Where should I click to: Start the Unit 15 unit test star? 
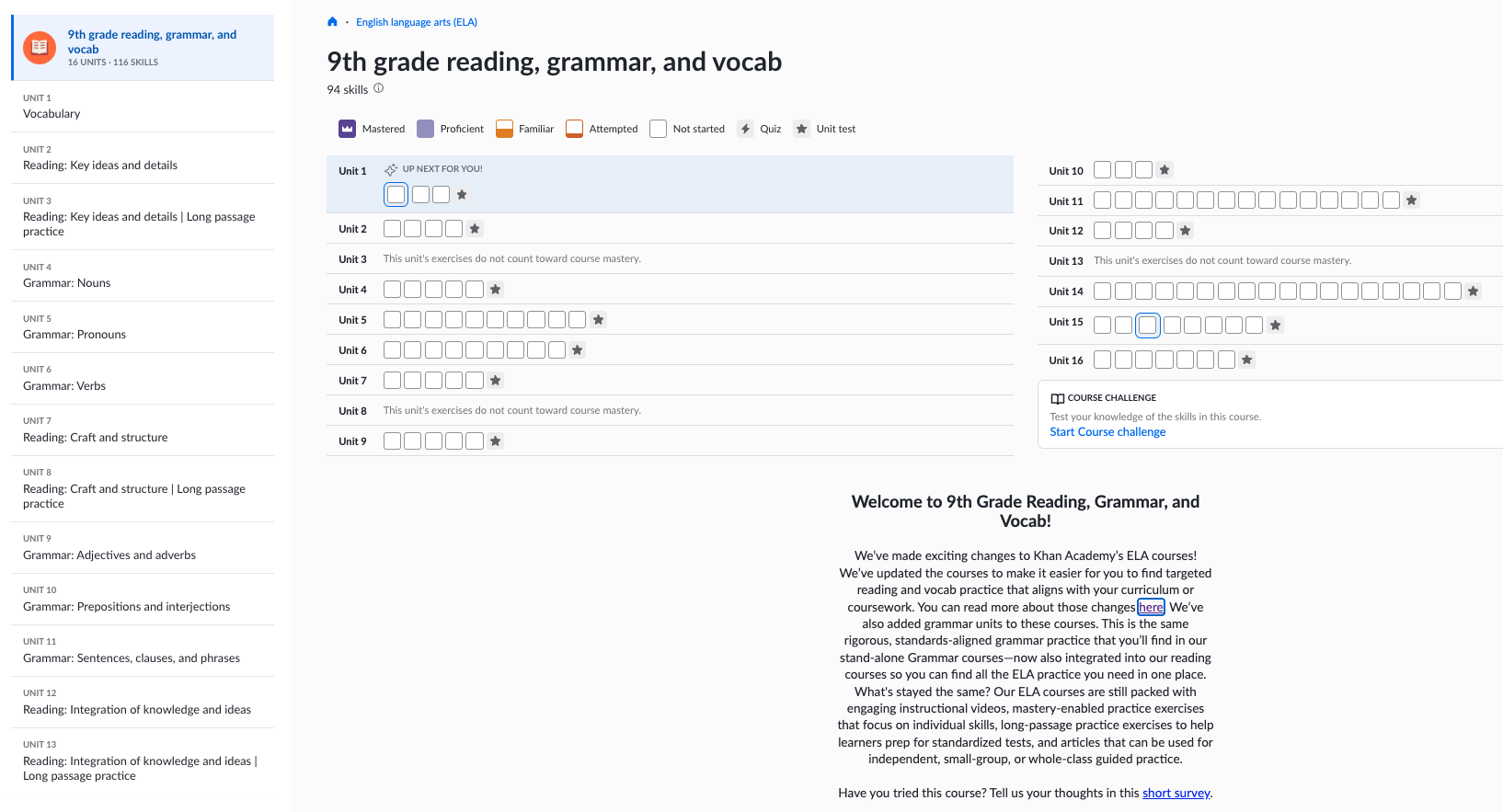(x=1275, y=326)
